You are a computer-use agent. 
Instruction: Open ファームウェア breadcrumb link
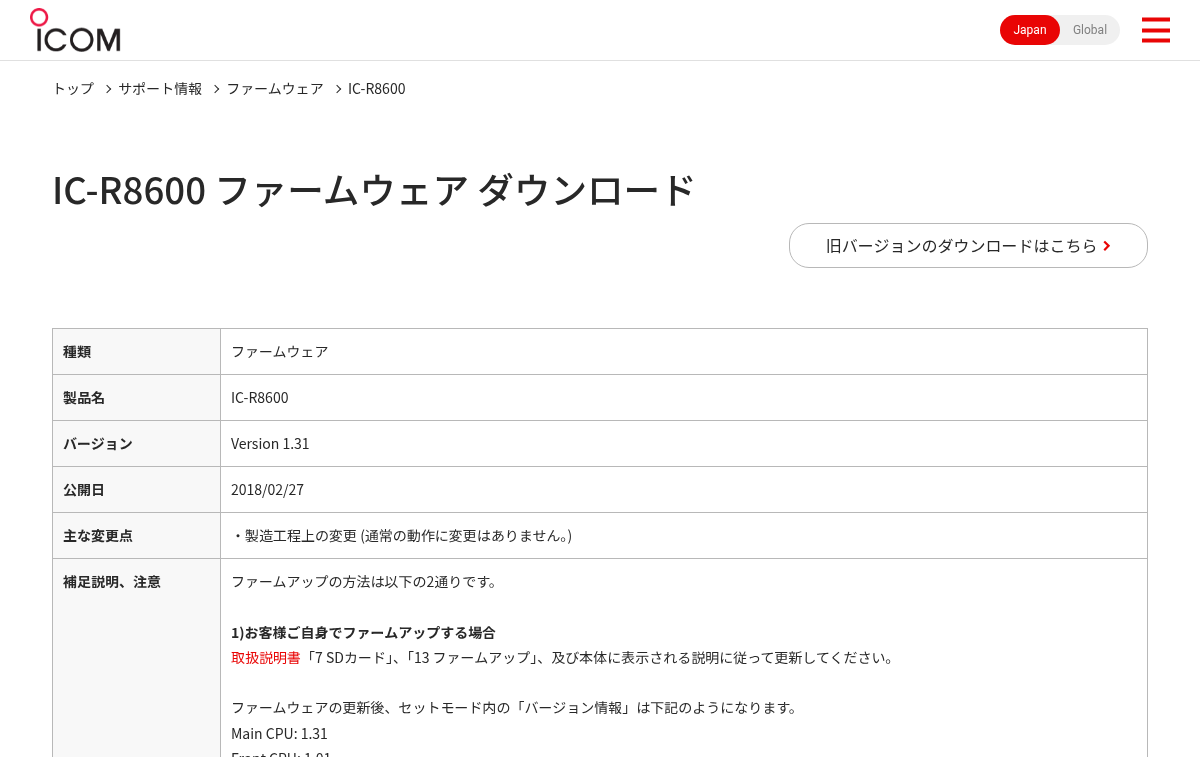point(275,89)
